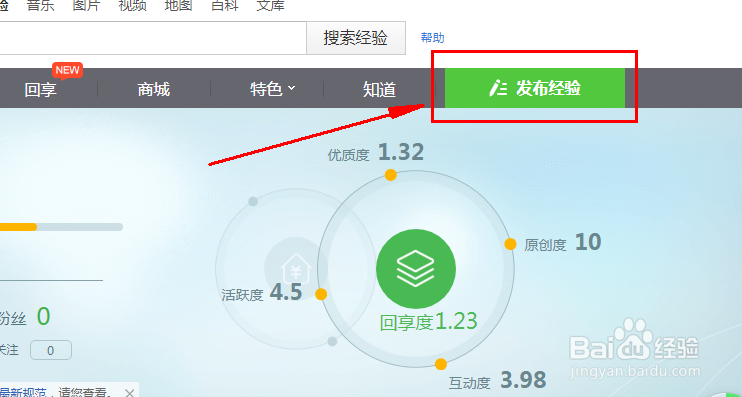Image resolution: width=742 pixels, height=397 pixels.
Task: Switch to 视频 top link
Action: click(x=132, y=6)
